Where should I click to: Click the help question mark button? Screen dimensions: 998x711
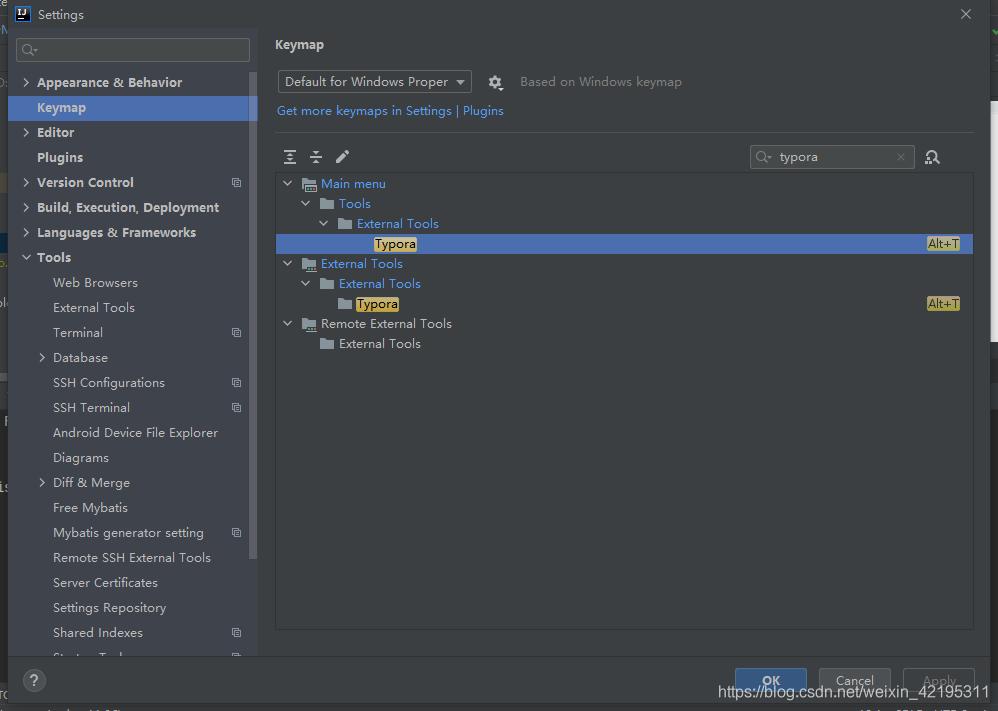click(34, 681)
